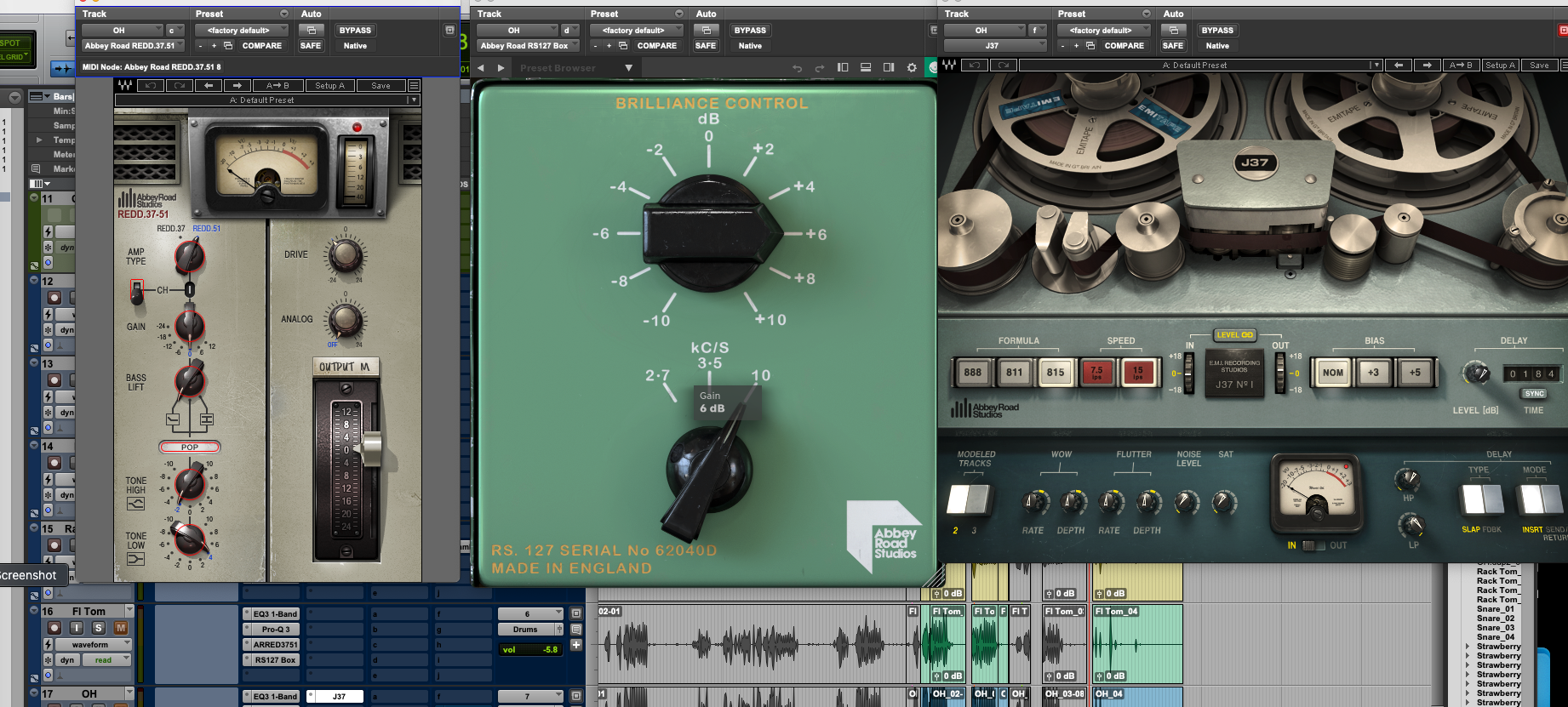Select NOM bias button on J37

(x=1332, y=372)
